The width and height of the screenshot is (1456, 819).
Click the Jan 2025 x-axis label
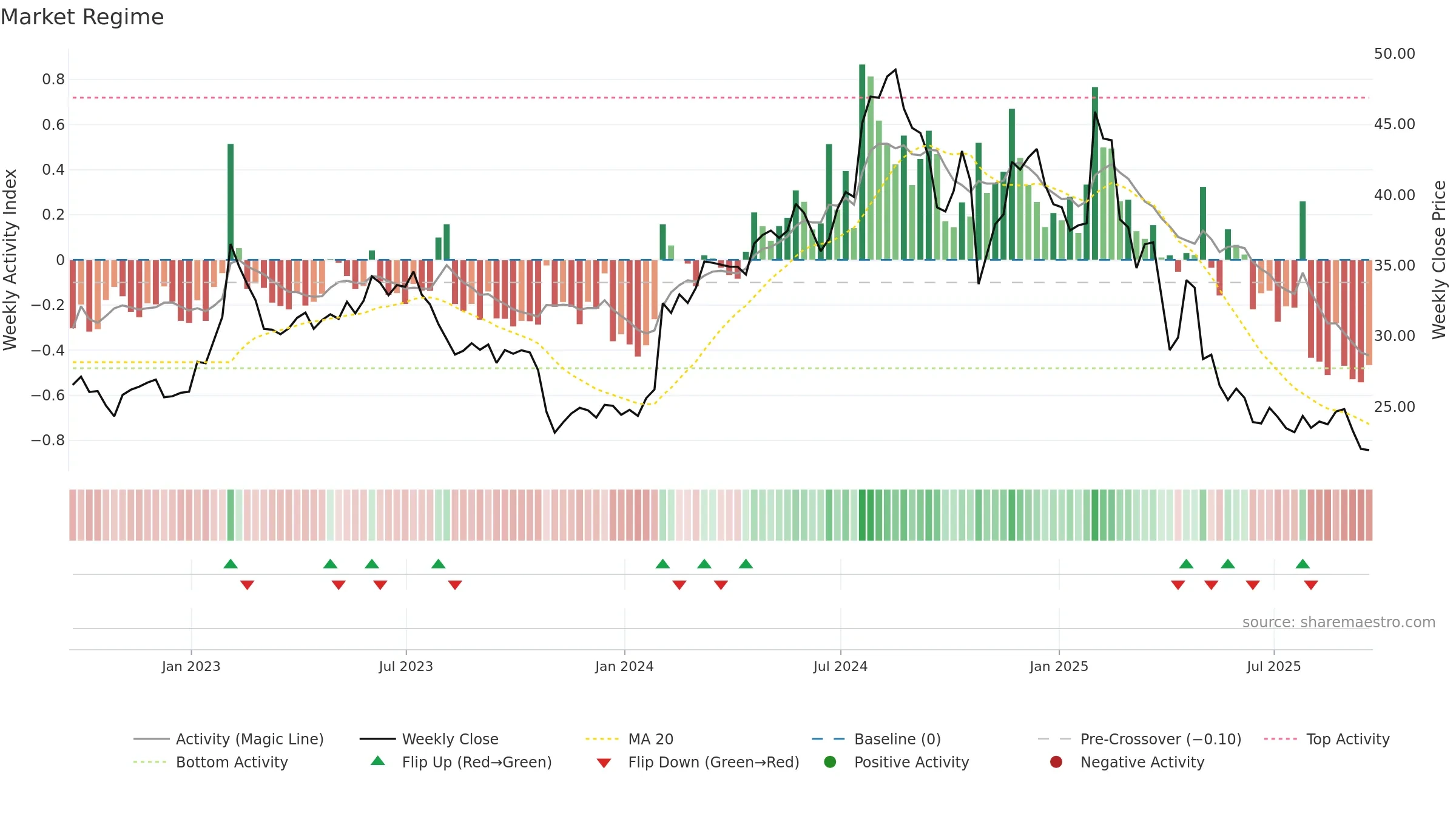pos(1059,666)
